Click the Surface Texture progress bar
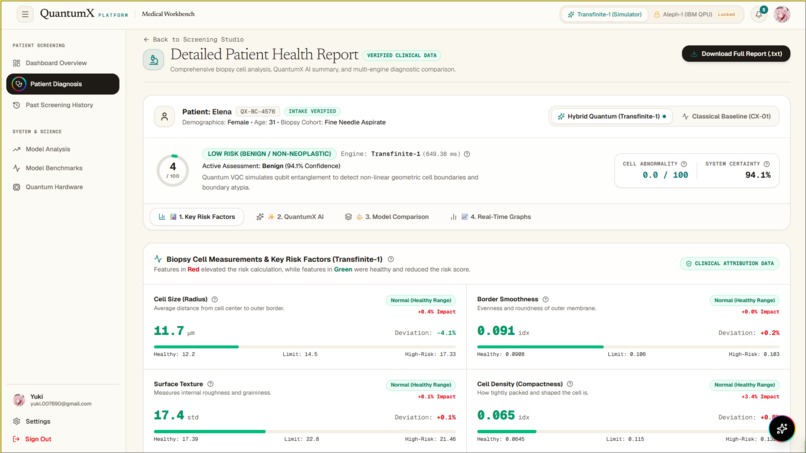806x453 pixels. (304, 431)
